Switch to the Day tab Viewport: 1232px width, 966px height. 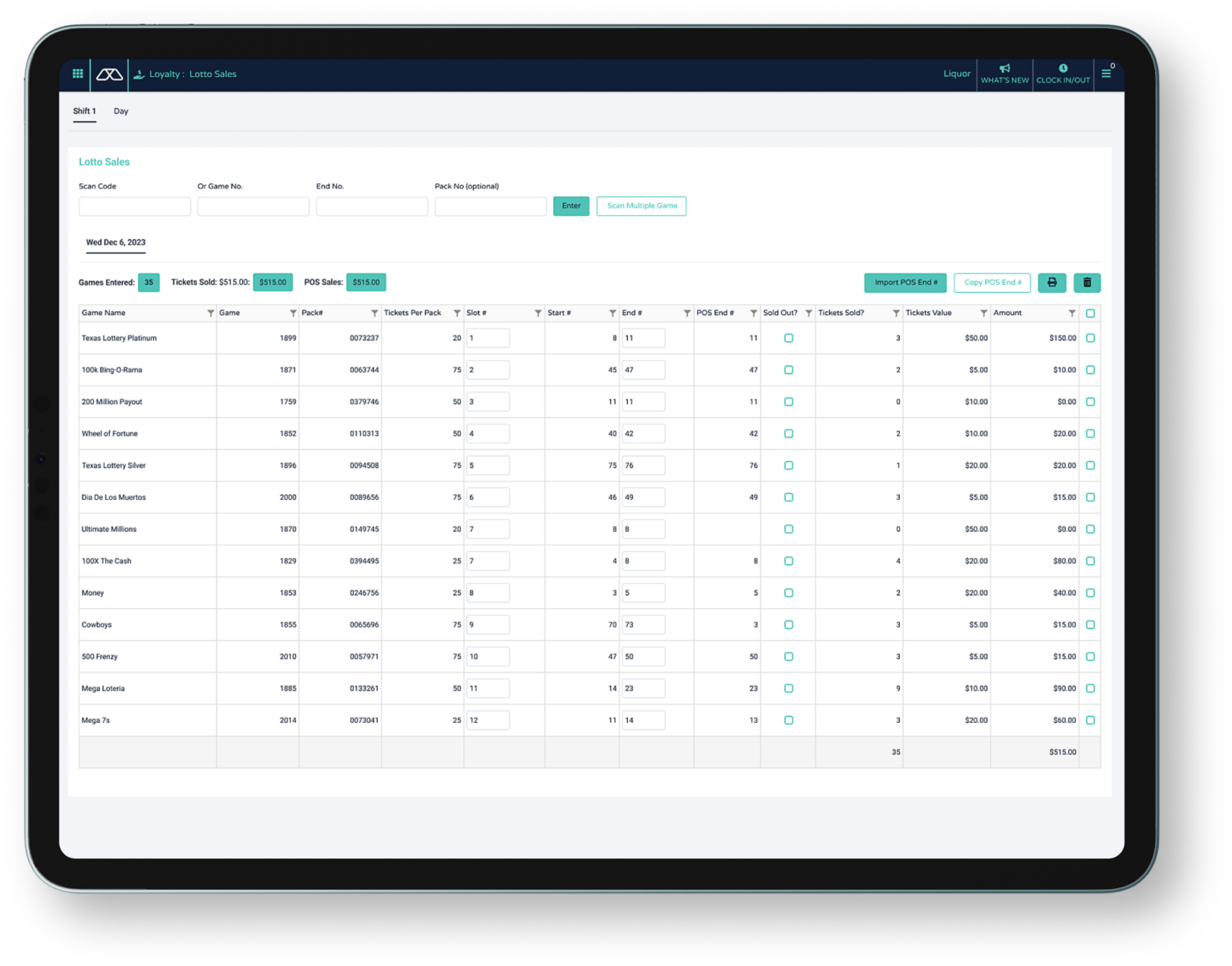pyautogui.click(x=121, y=112)
